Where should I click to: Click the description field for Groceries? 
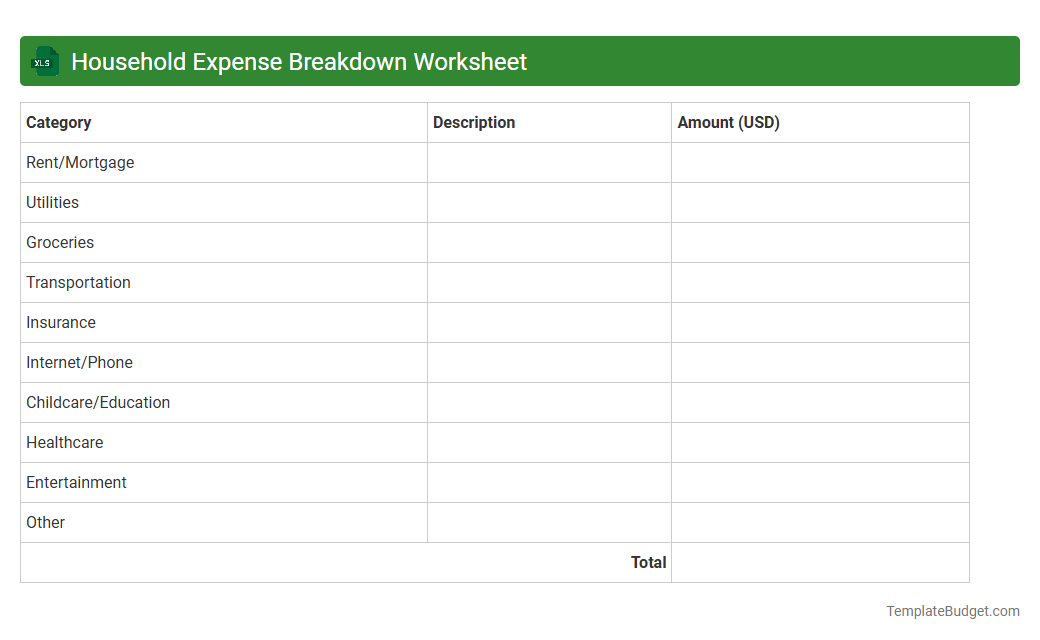pyautogui.click(x=548, y=242)
